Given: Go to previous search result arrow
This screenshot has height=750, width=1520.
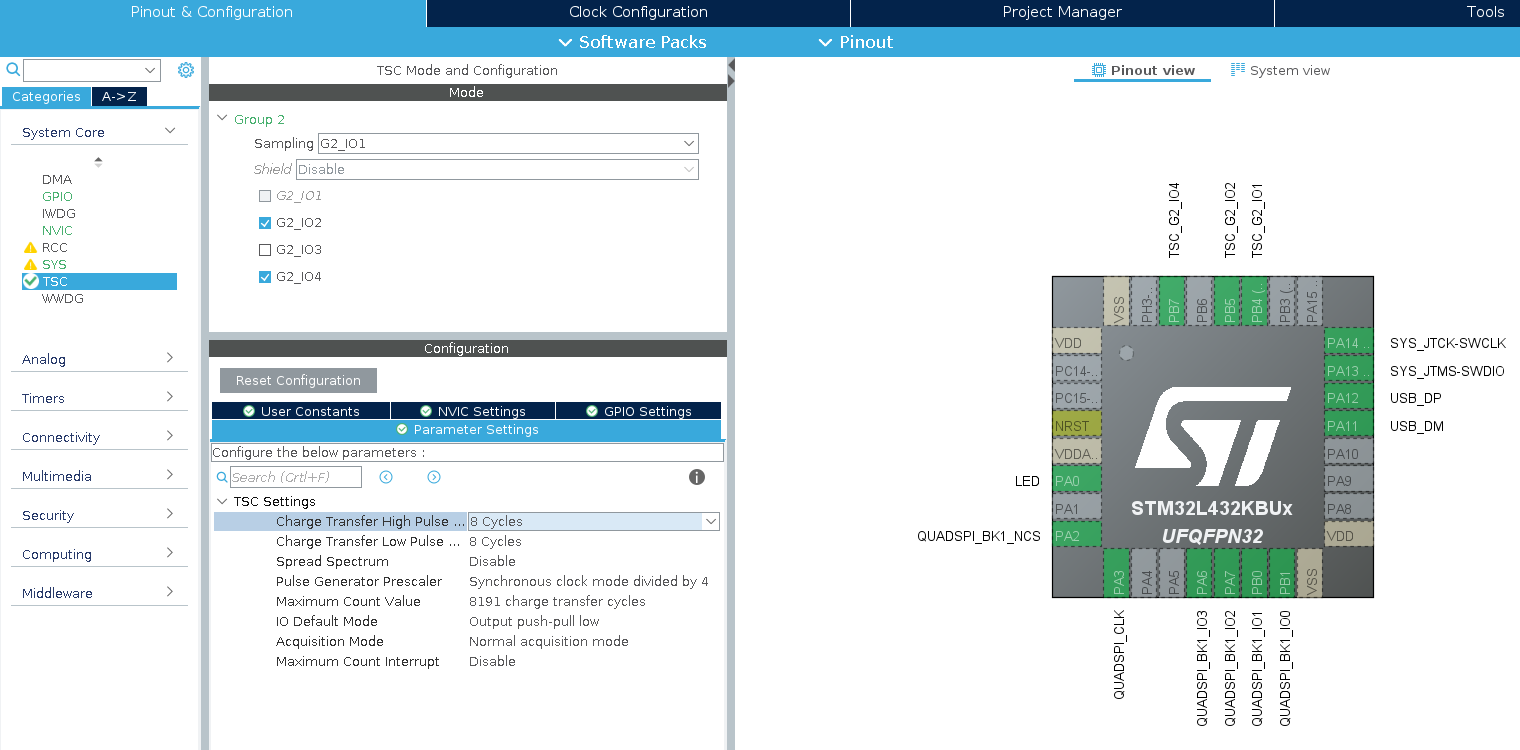Looking at the screenshot, I should tap(386, 477).
